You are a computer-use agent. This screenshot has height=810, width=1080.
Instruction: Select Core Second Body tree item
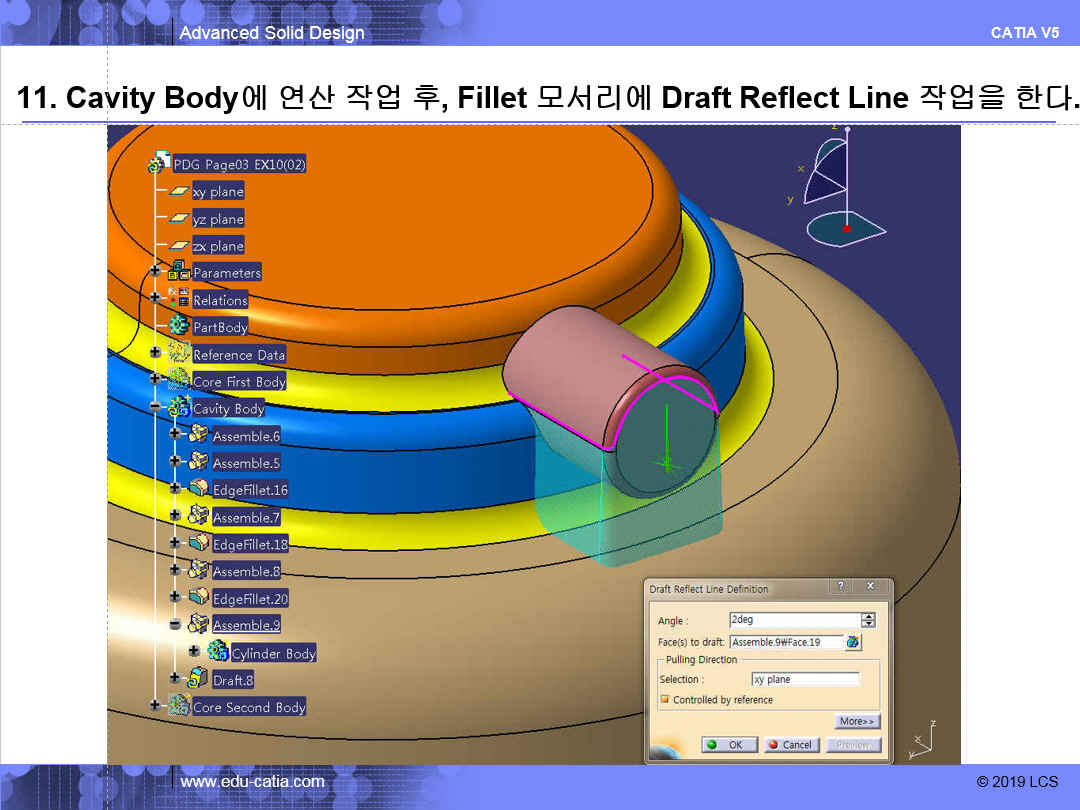pyautogui.click(x=249, y=707)
